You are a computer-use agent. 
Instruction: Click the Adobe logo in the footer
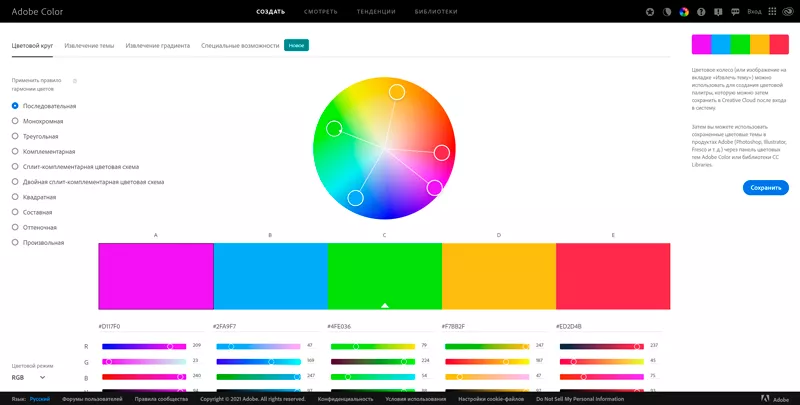point(775,399)
